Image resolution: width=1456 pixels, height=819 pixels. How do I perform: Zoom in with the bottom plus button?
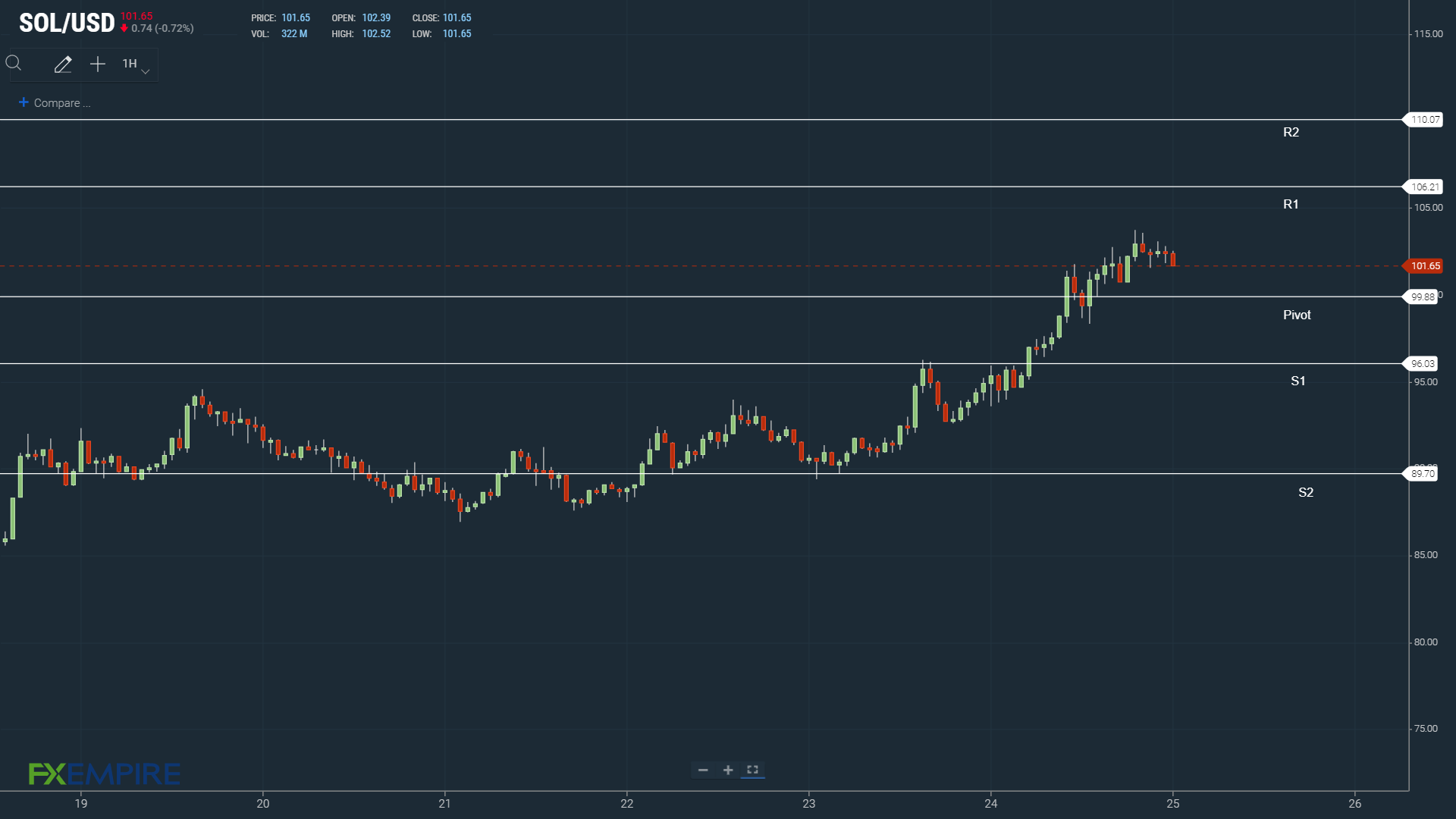click(x=728, y=770)
